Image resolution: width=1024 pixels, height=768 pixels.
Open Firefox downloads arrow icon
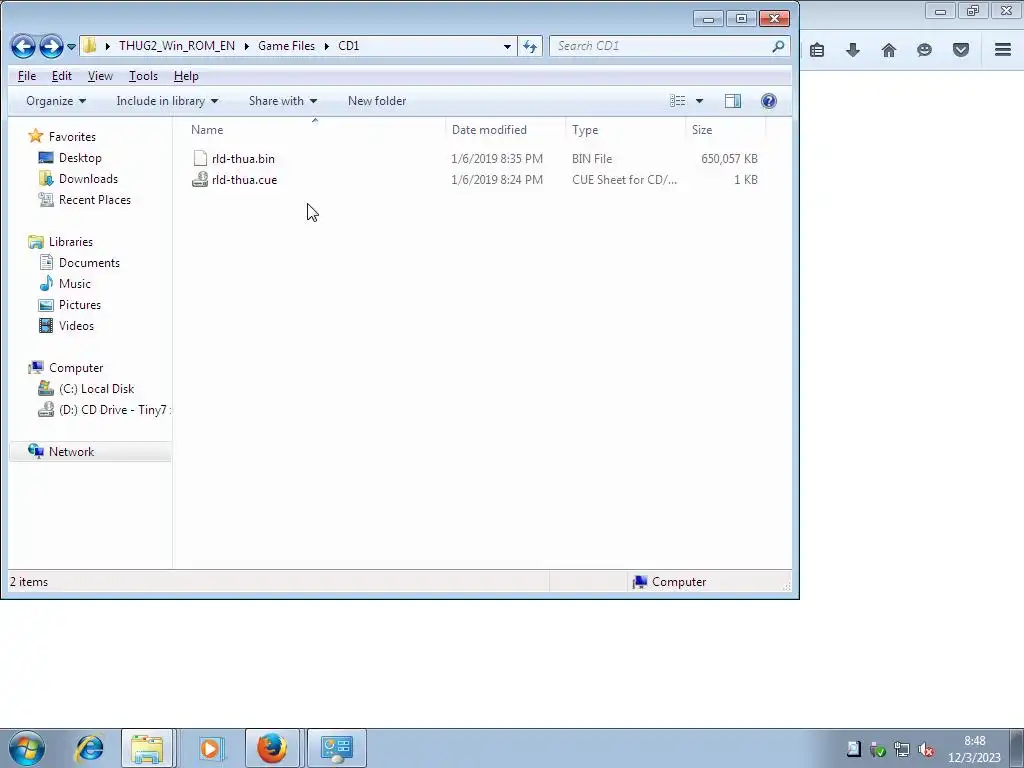click(853, 50)
